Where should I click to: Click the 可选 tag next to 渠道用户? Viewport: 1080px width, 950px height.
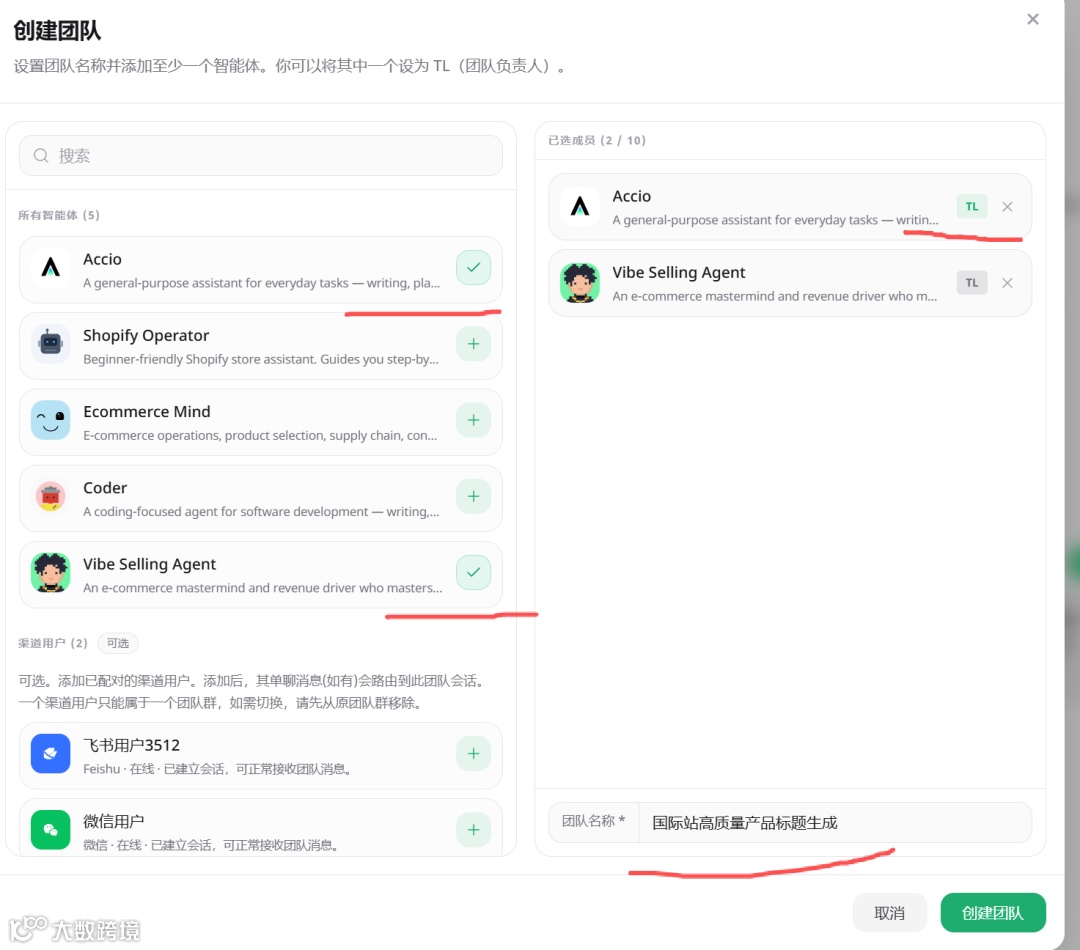coord(118,643)
